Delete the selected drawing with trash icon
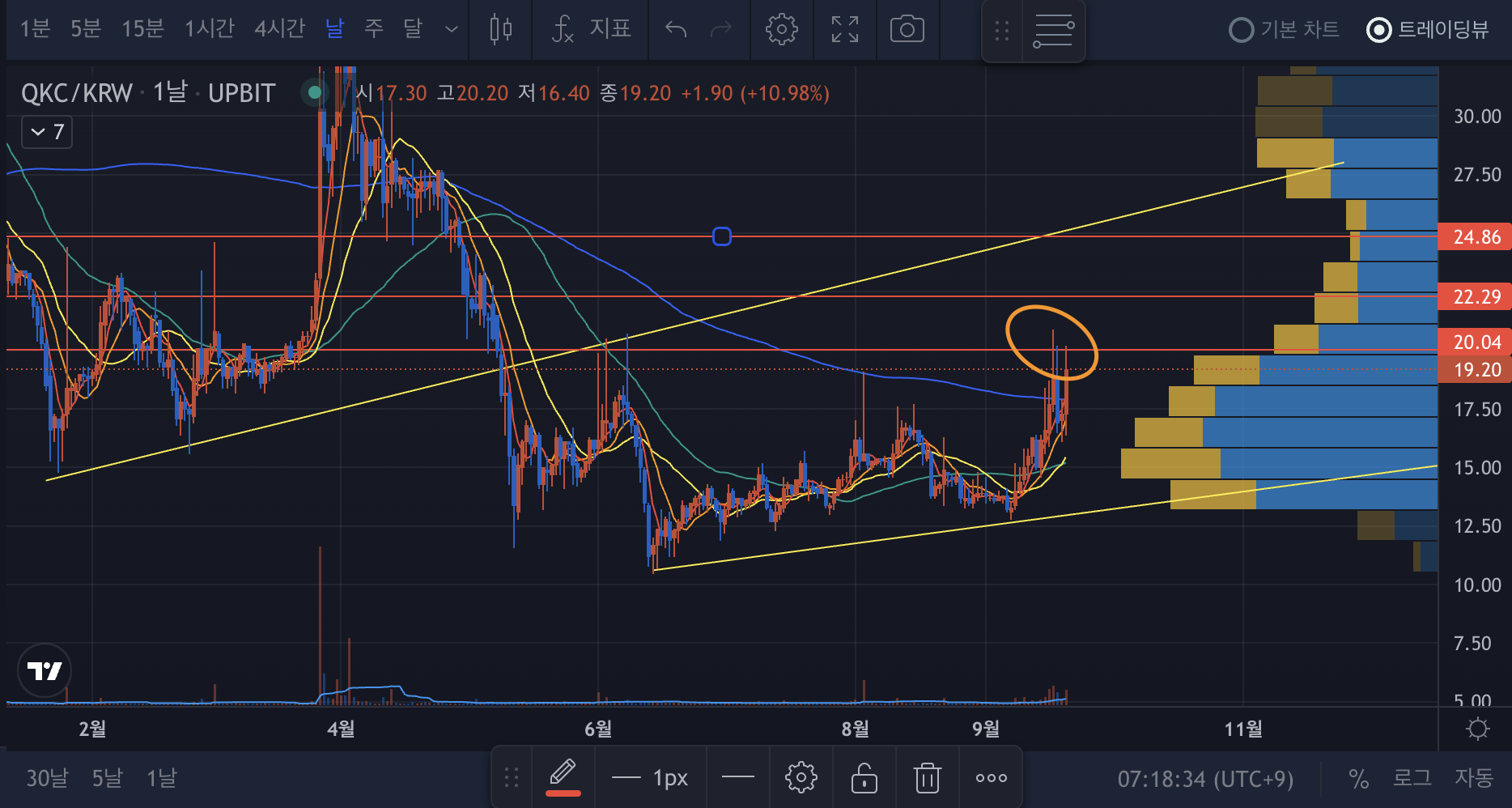The height and width of the screenshot is (808, 1512). click(928, 778)
